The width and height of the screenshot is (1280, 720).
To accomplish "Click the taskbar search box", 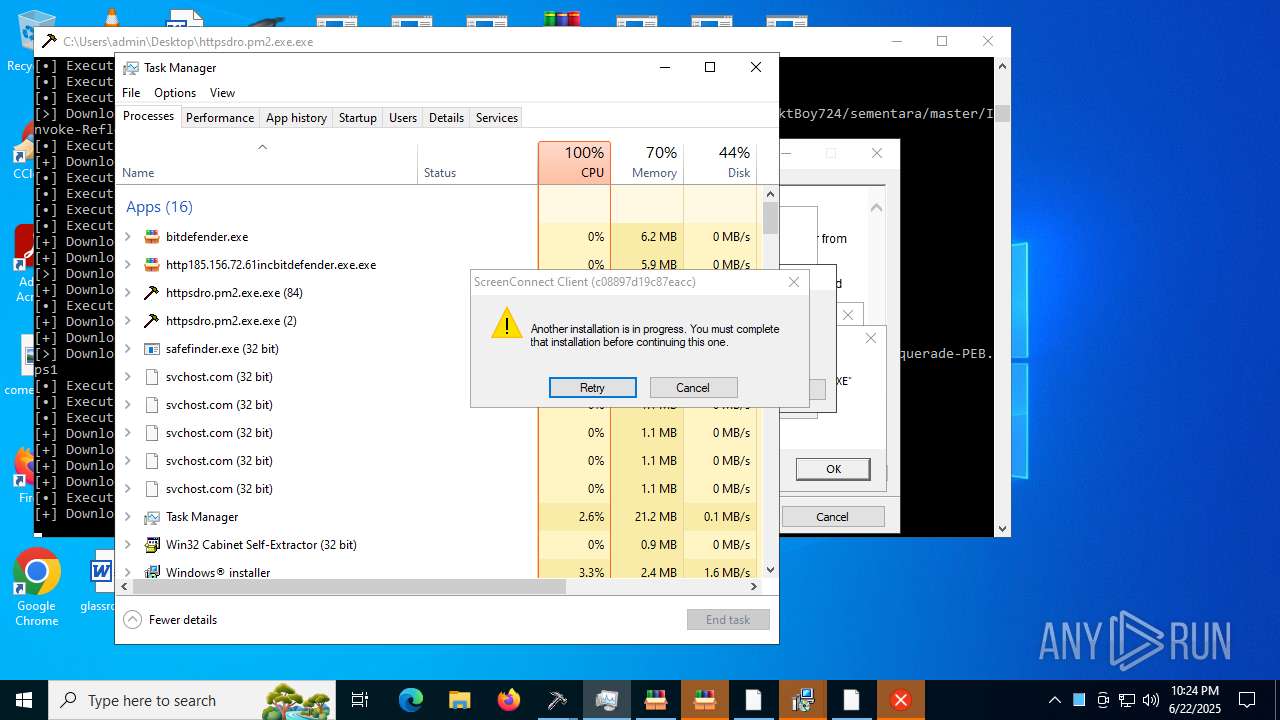I will click(192, 700).
